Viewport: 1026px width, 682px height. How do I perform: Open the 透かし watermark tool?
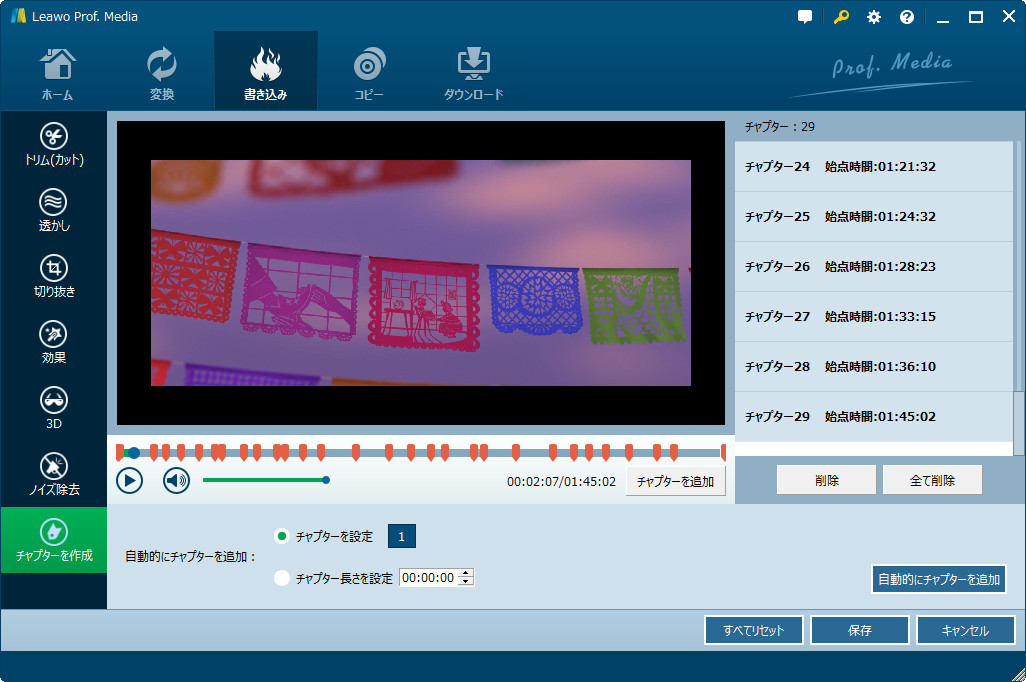click(54, 210)
